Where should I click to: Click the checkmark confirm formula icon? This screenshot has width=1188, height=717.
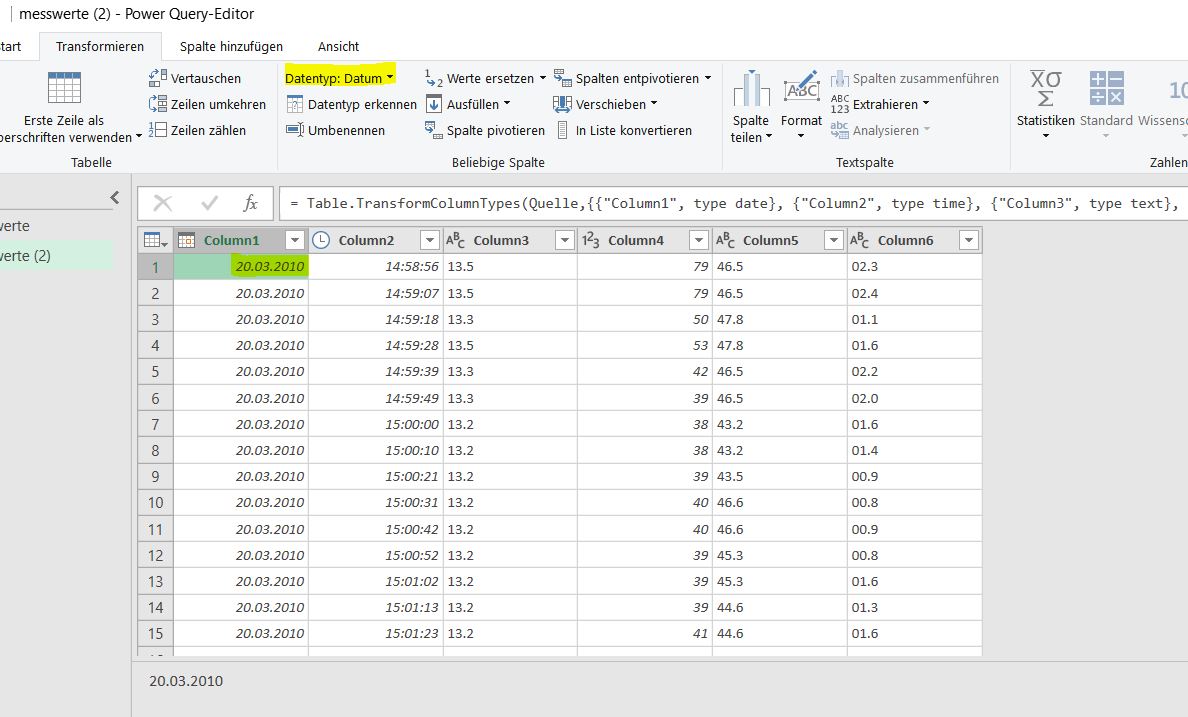point(210,203)
